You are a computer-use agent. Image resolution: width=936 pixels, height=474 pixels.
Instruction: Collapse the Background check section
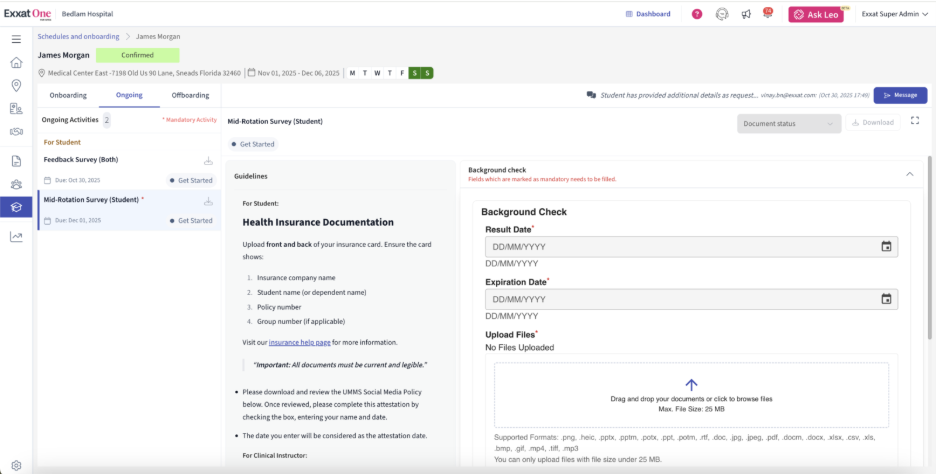pyautogui.click(x=909, y=174)
